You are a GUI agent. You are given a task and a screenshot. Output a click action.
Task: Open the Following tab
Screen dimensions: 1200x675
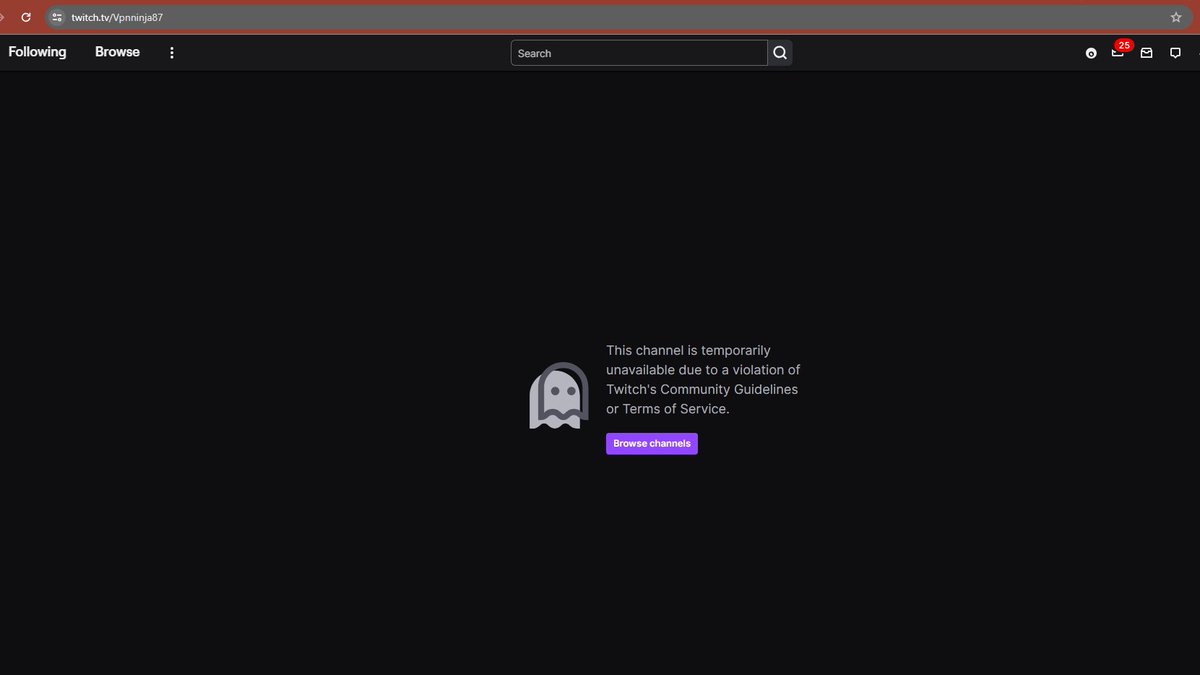point(37,52)
